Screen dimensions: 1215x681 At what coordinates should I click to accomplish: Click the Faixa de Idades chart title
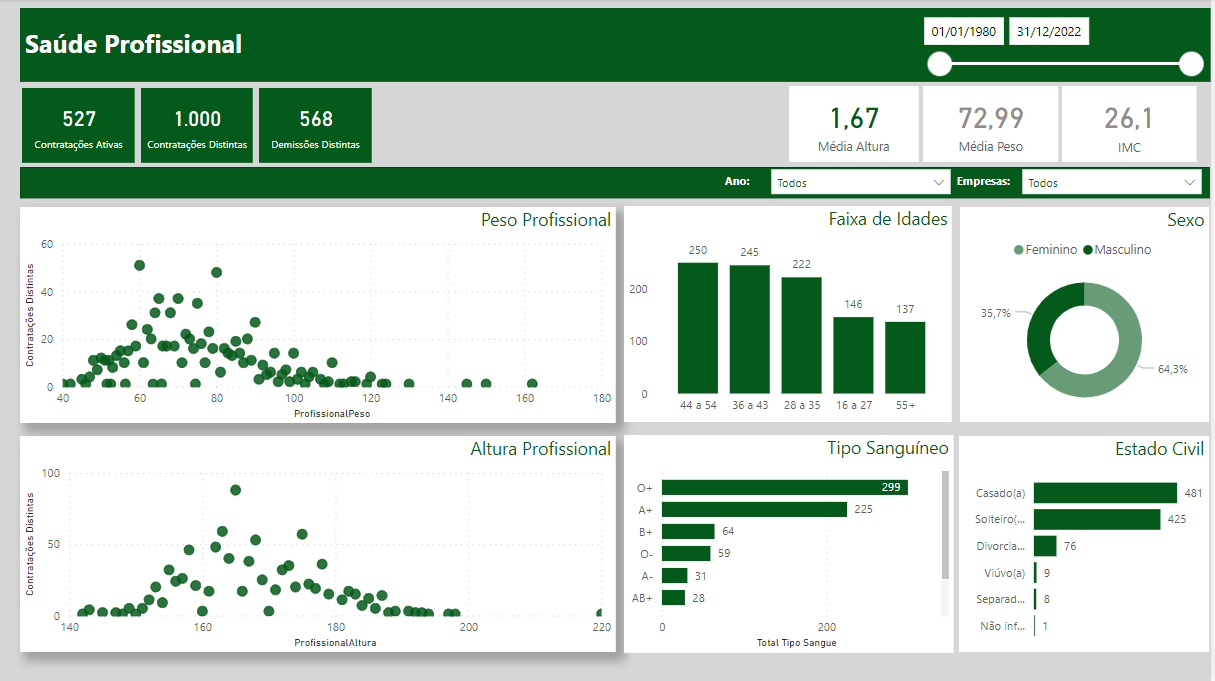[888, 219]
